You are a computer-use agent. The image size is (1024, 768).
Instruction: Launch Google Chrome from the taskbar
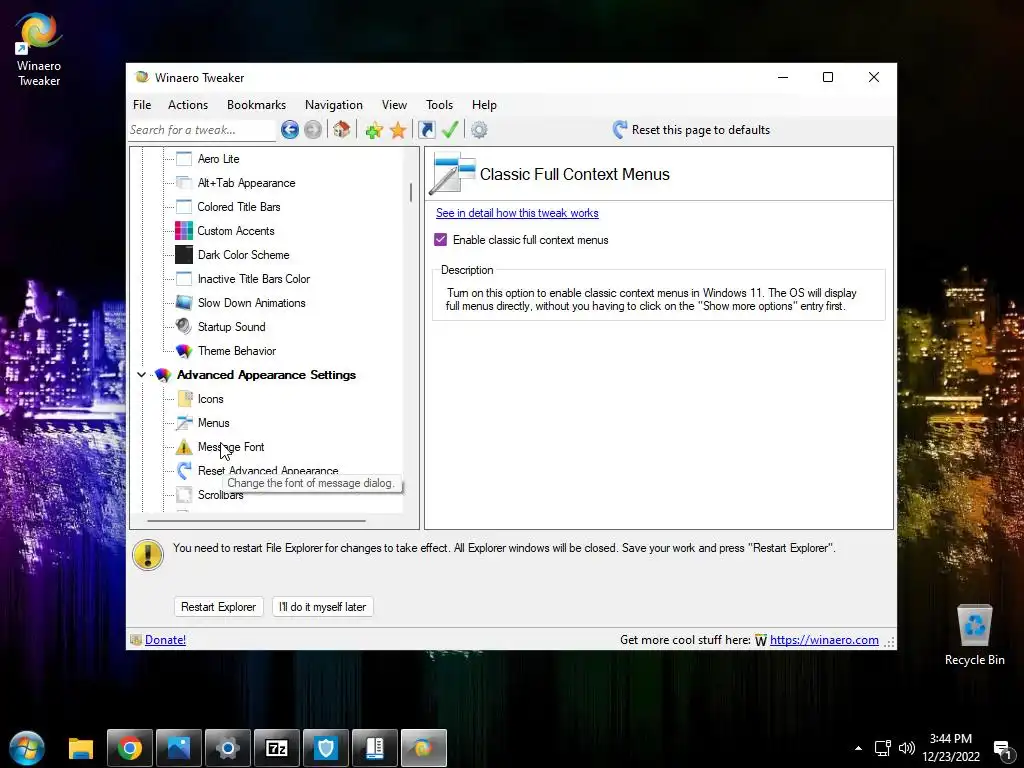130,748
